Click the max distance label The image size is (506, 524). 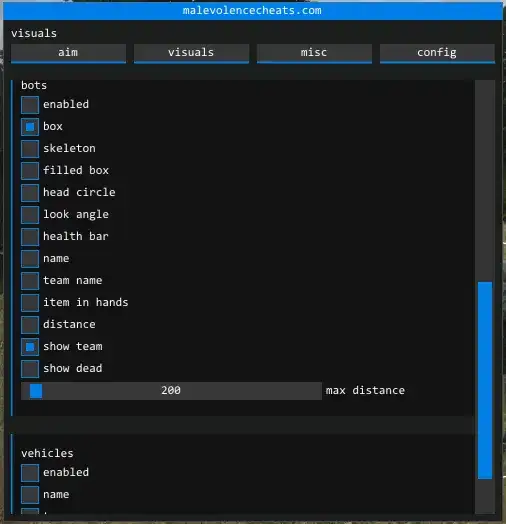click(x=365, y=391)
